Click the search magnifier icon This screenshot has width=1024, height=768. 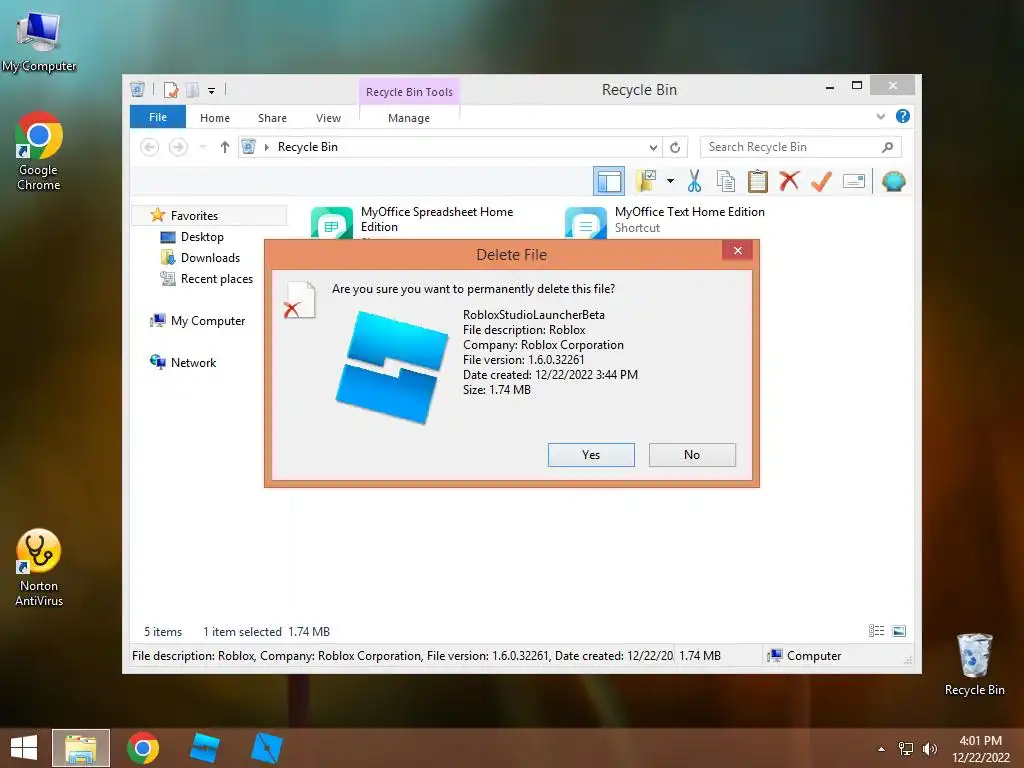tap(888, 147)
